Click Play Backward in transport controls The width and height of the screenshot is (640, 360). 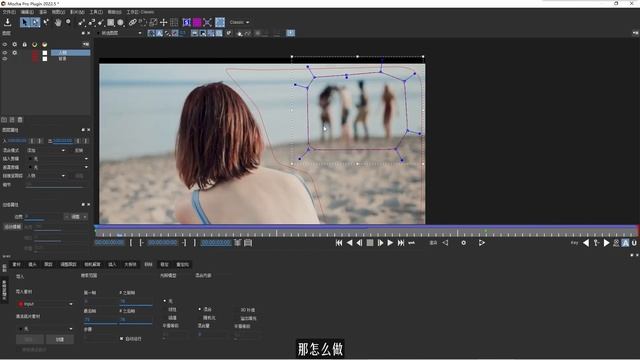pyautogui.click(x=349, y=243)
